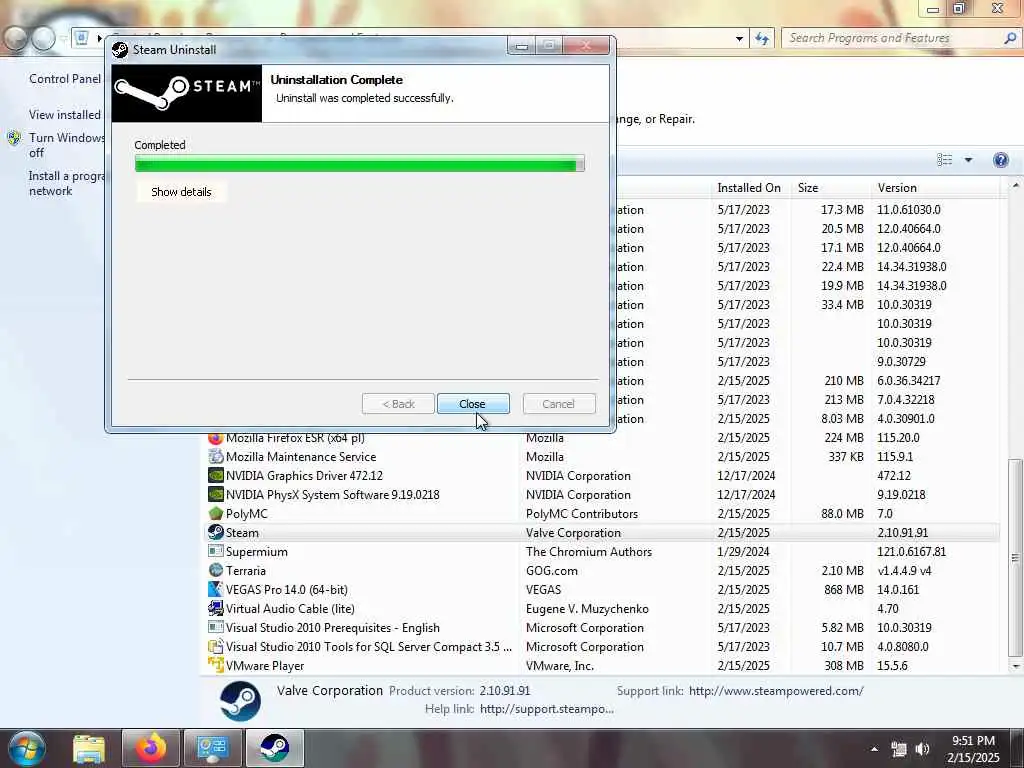Open Control Panel Home link in sidebar
Viewport: 1024px width, 768px height.
coord(65,79)
